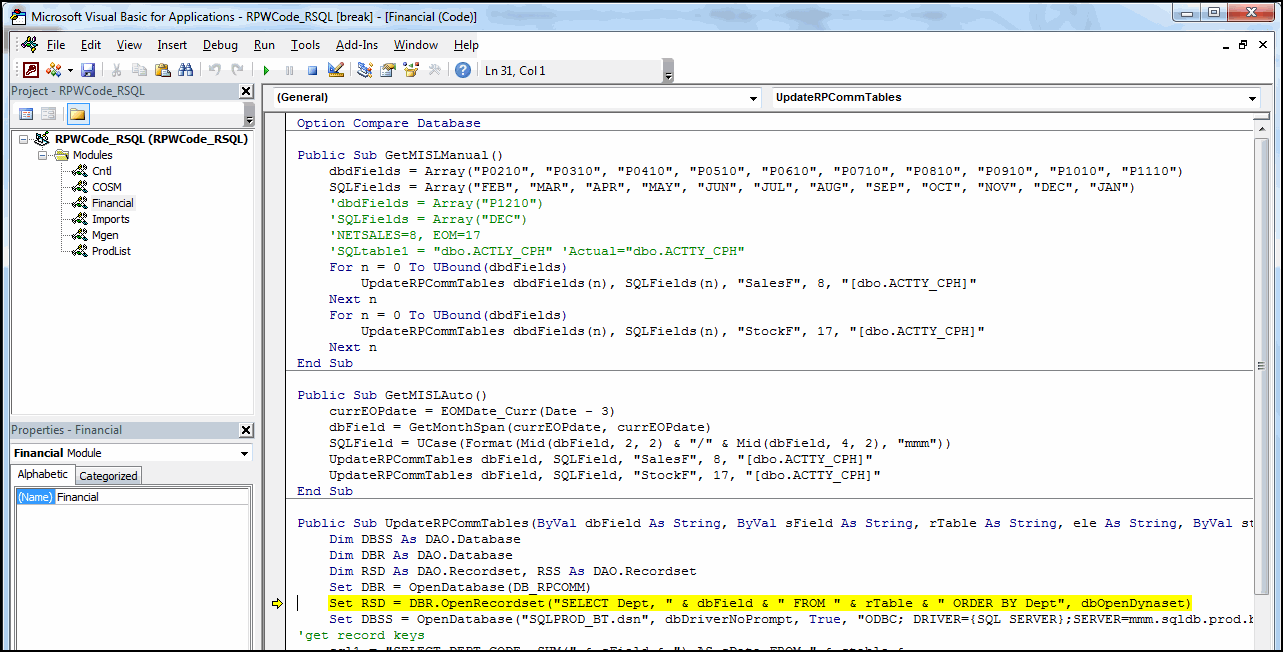Open the Properties Window icon

point(387,70)
